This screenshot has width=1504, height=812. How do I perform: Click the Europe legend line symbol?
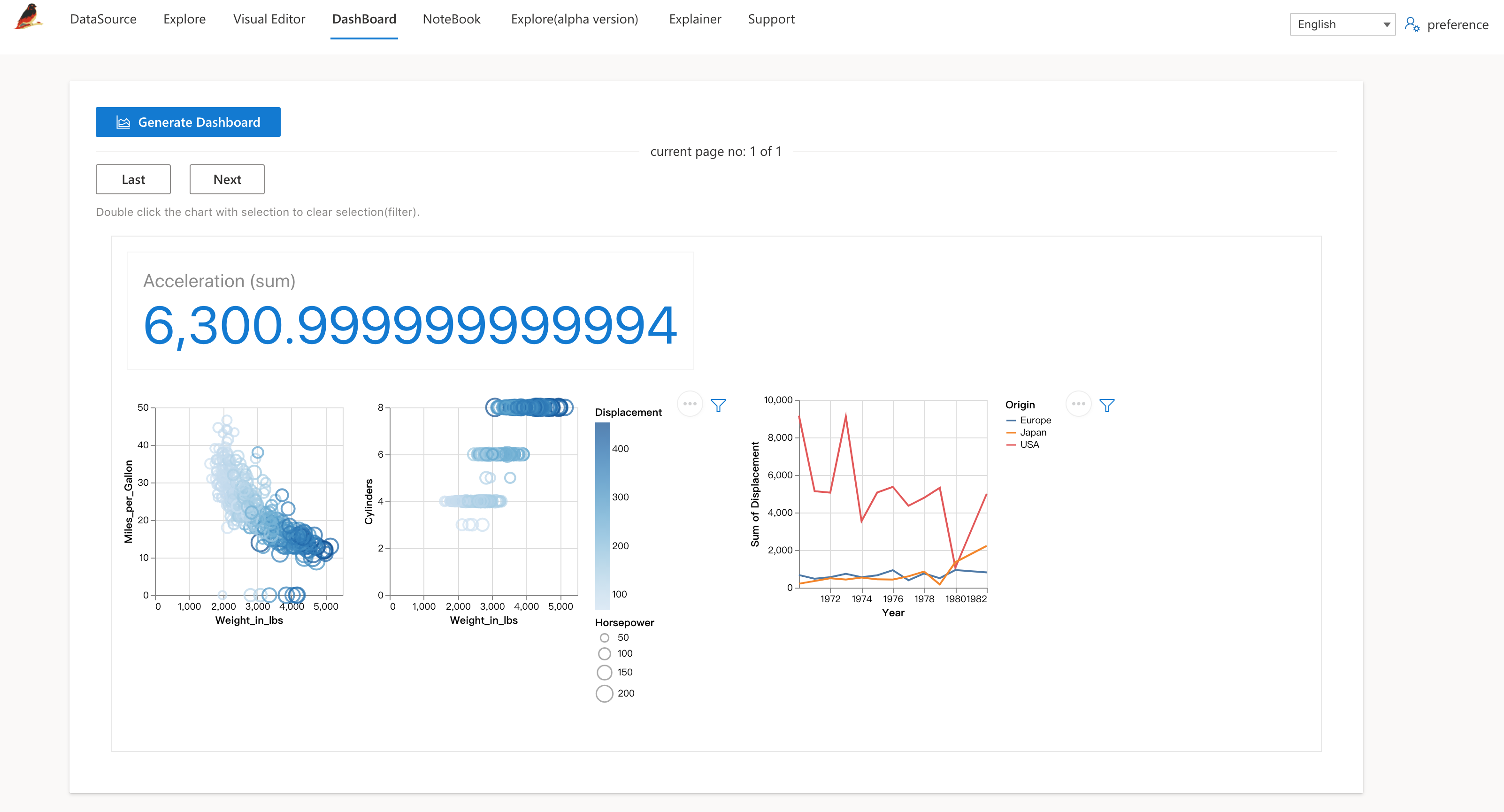[x=1011, y=420]
